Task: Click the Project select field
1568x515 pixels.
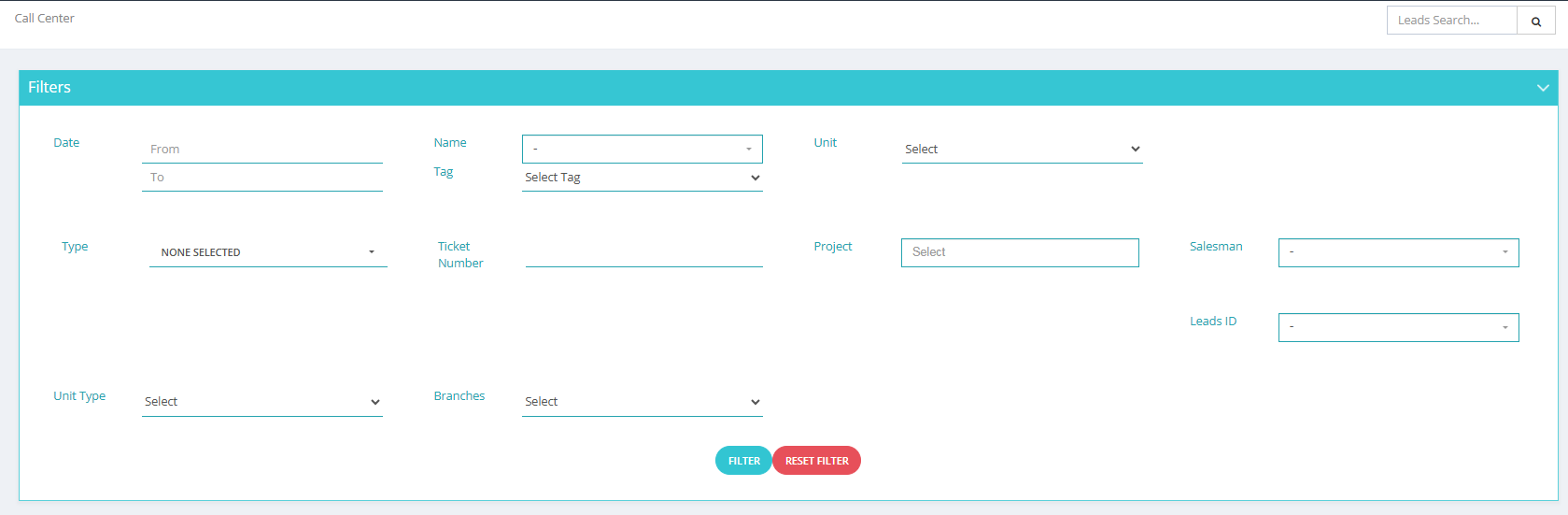Action: 1019,252
